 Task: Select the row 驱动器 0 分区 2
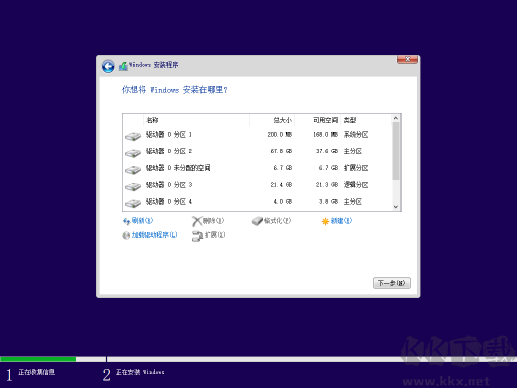pos(257,151)
